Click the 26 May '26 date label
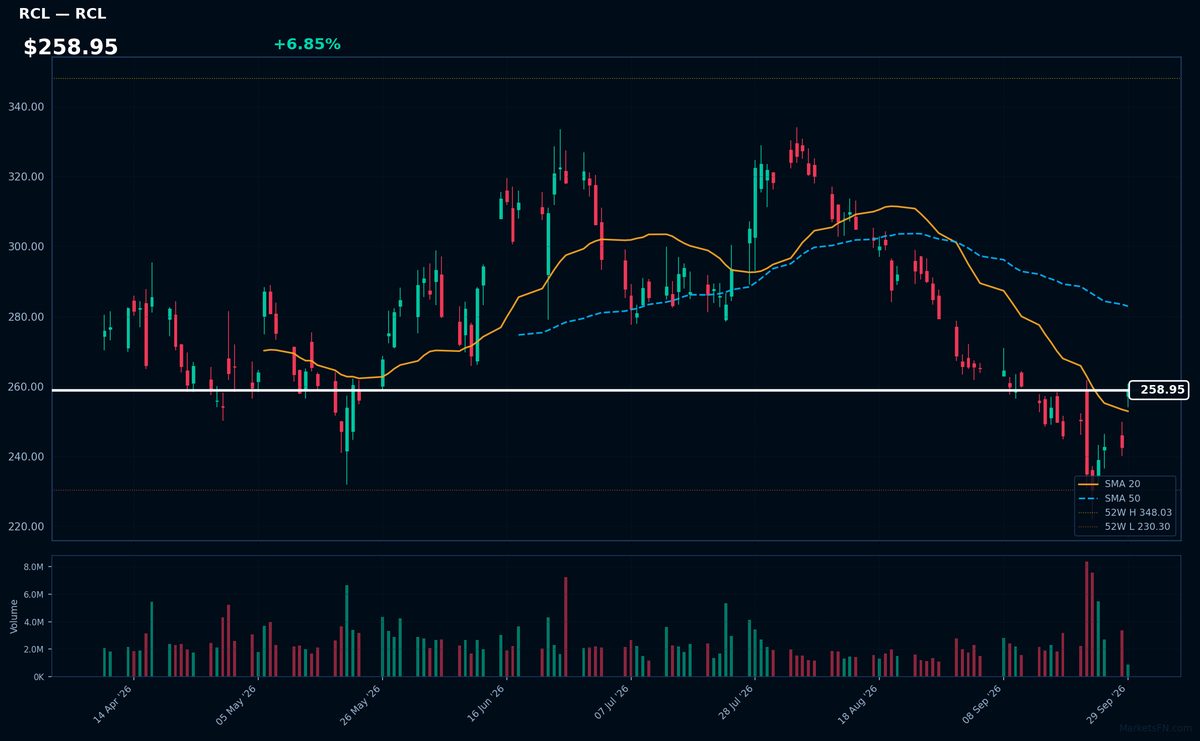Screen dimensions: 1200x741 click(362, 704)
